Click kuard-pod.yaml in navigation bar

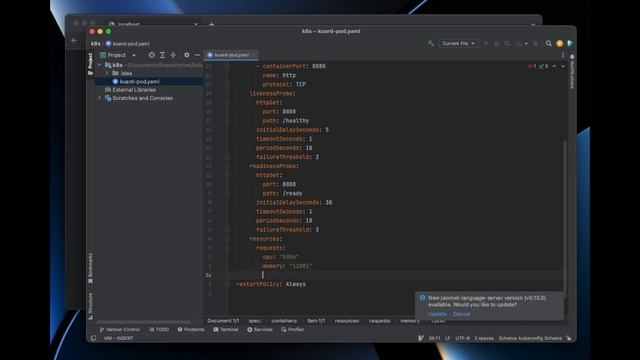(x=128, y=44)
